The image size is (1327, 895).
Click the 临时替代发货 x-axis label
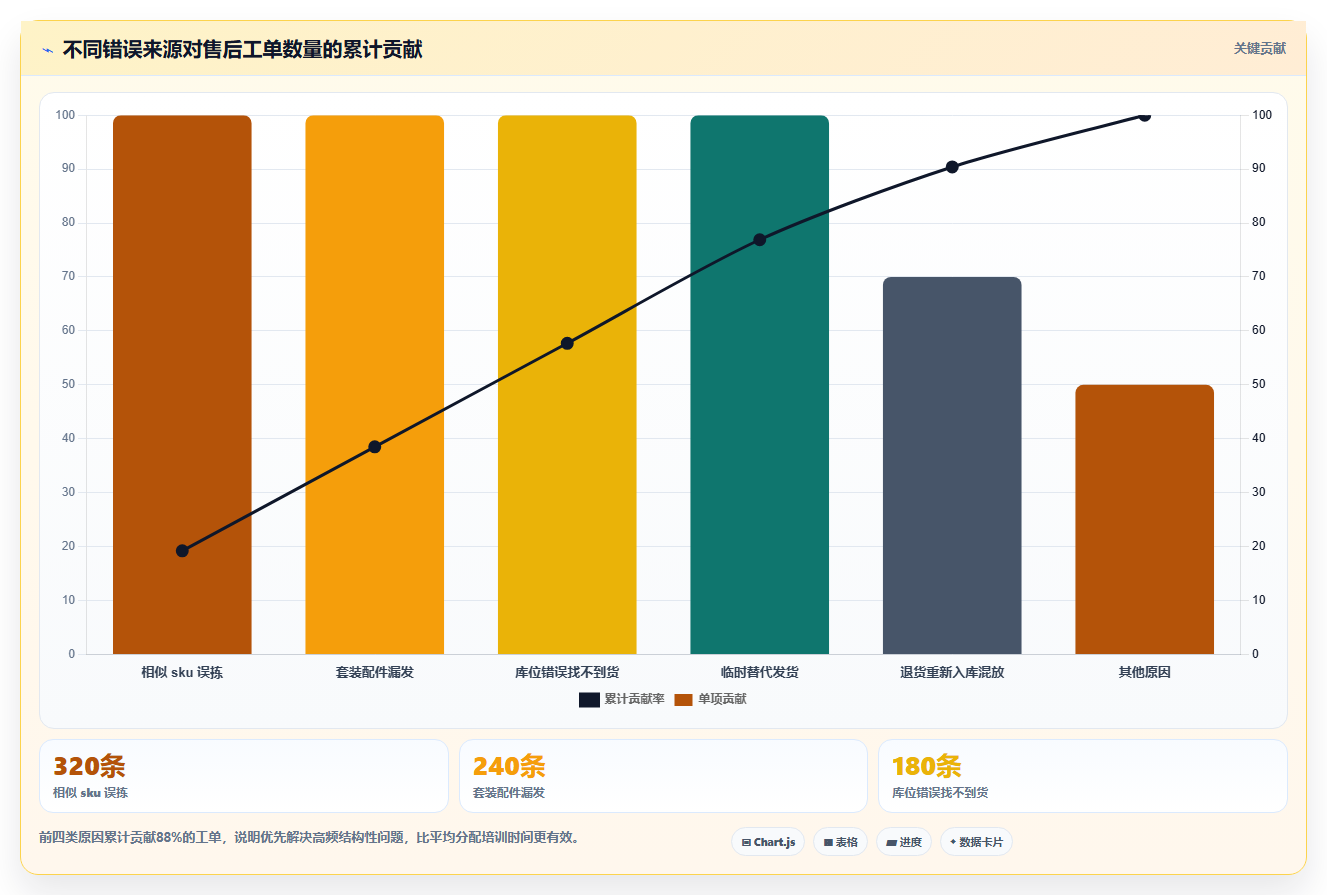click(759, 673)
